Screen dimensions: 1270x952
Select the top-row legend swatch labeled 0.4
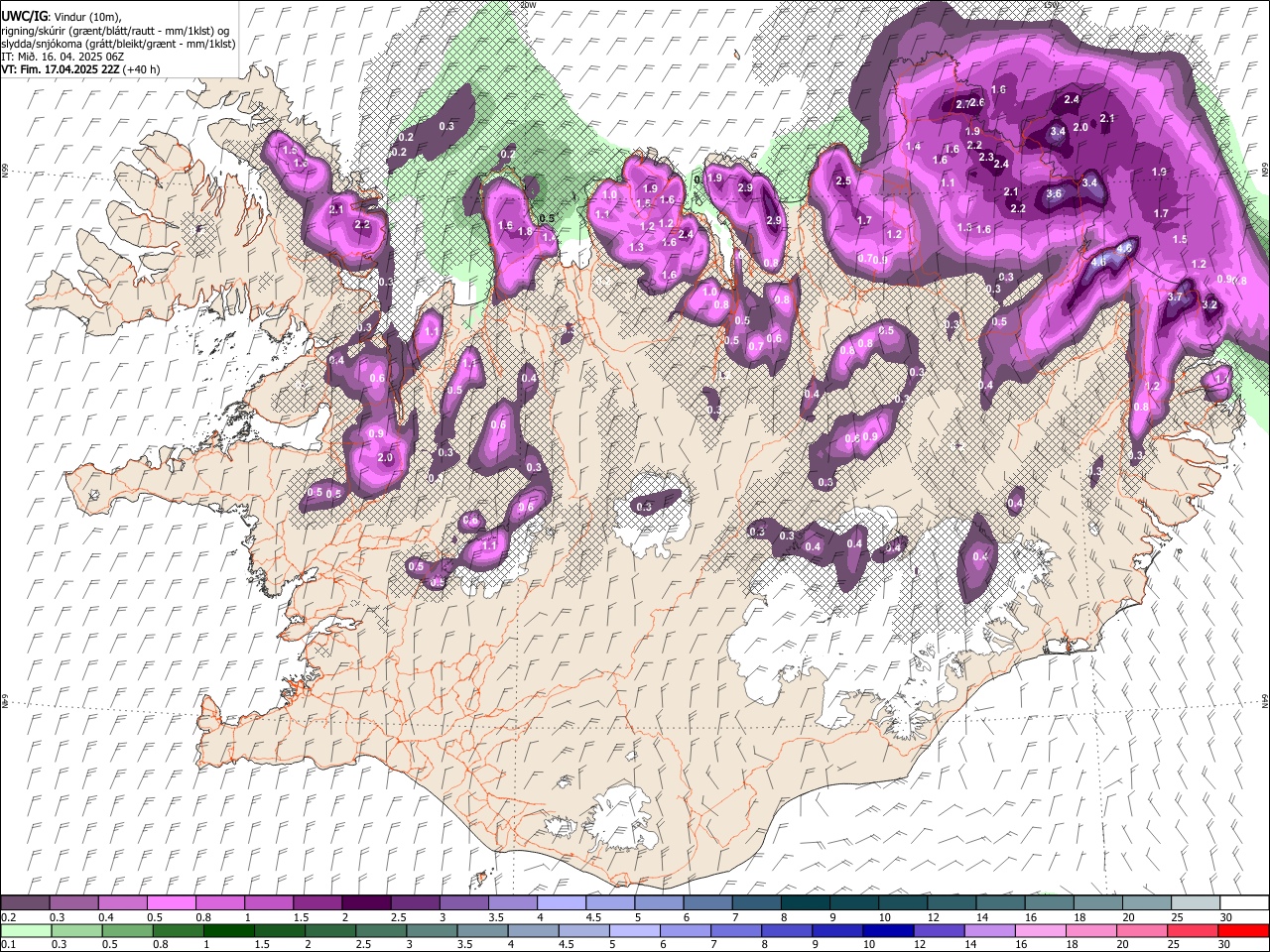point(122,903)
